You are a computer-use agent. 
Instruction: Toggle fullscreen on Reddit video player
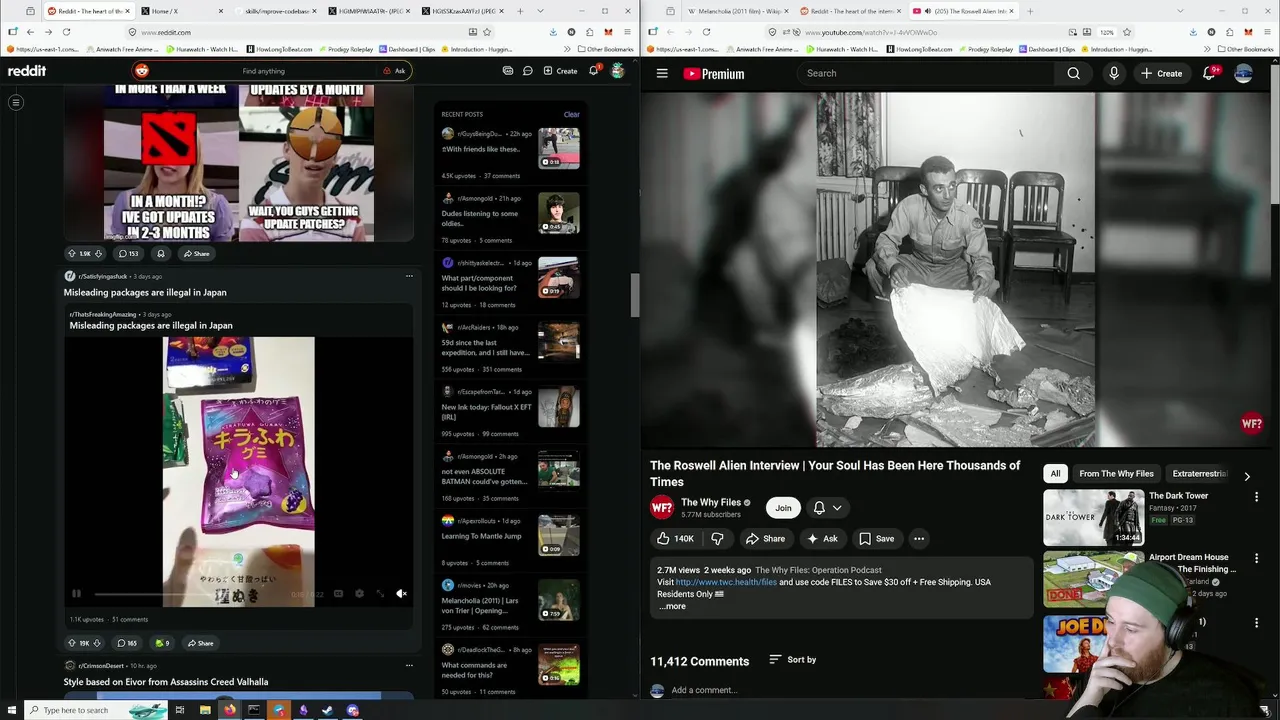point(380,594)
